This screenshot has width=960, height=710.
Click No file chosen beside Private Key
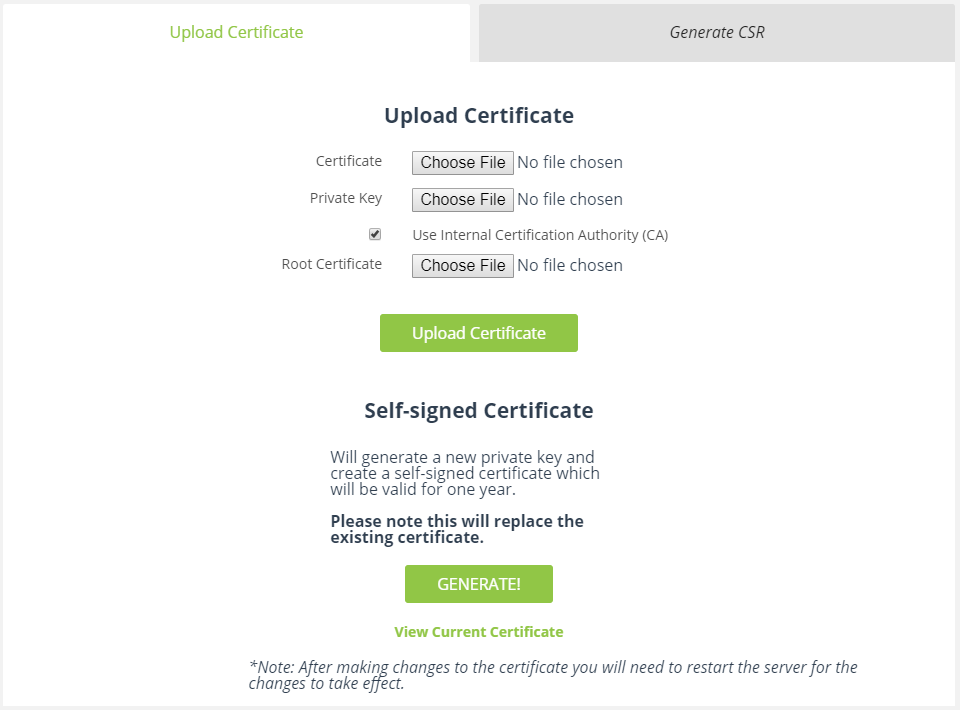570,199
